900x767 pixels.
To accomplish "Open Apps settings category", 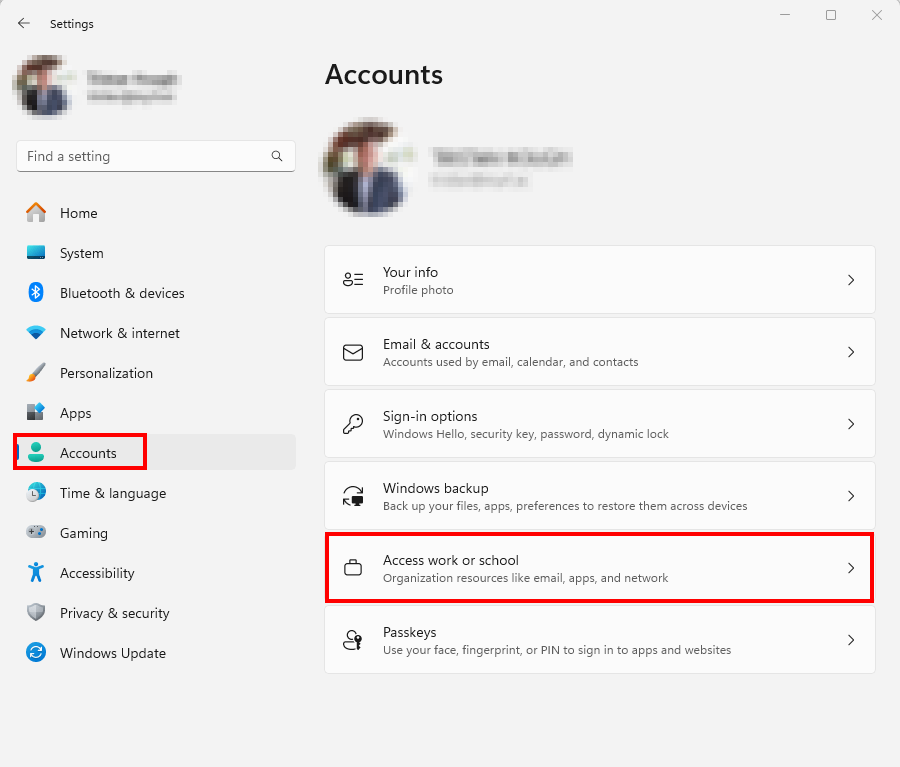I will click(x=156, y=413).
